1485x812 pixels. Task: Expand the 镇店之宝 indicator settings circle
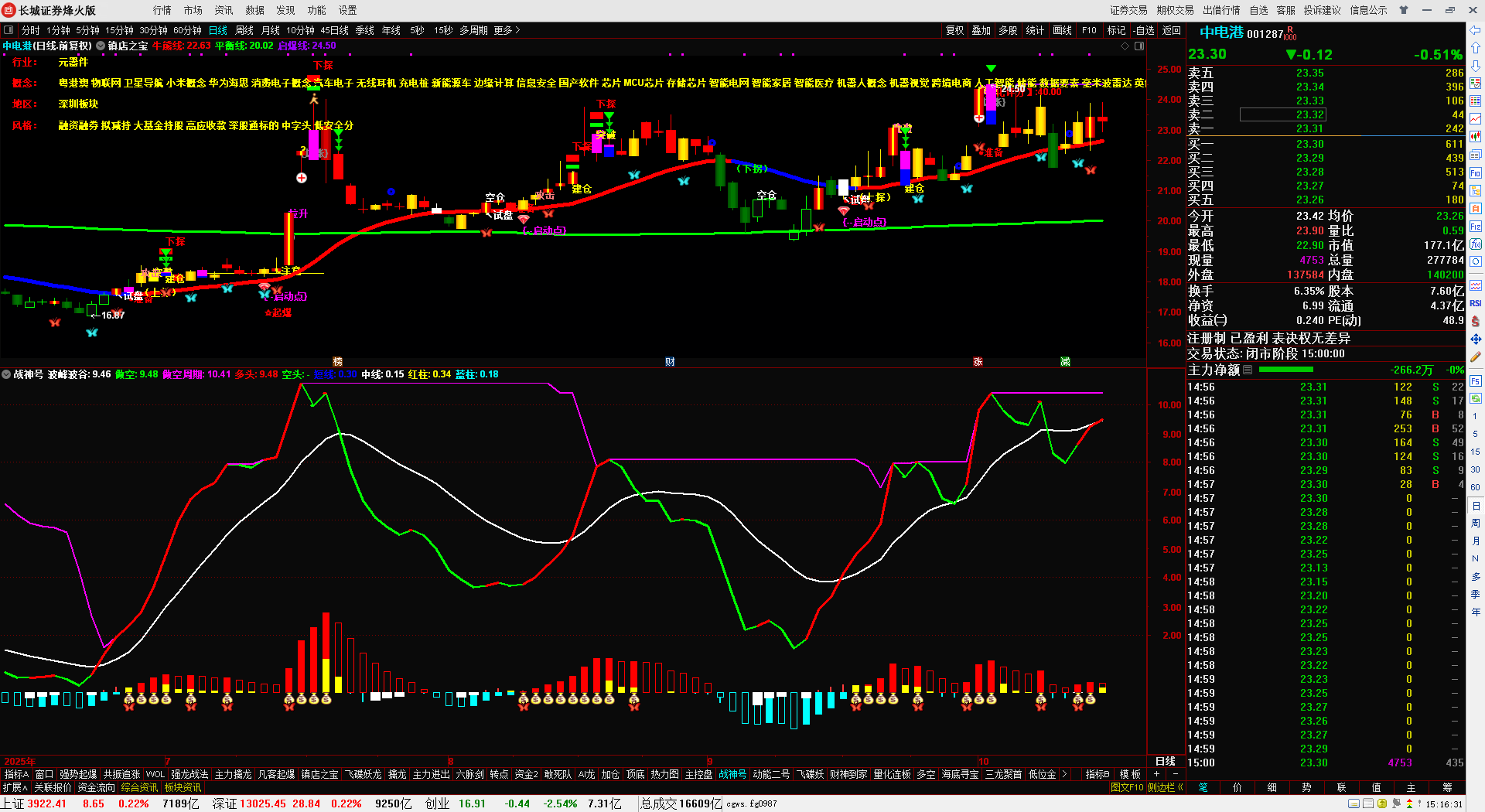pos(101,46)
